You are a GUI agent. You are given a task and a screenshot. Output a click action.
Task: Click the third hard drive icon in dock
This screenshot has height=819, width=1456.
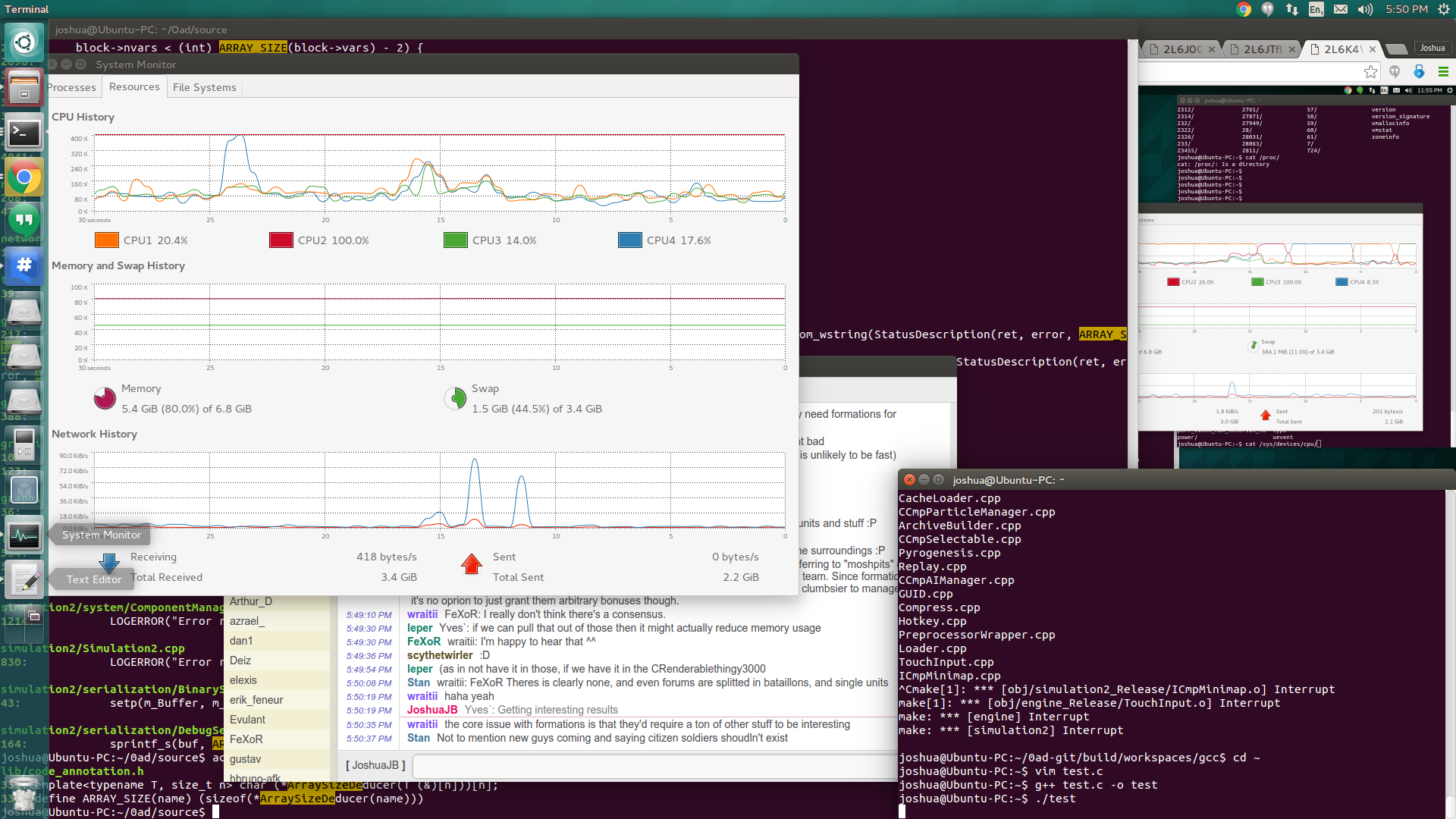click(24, 400)
